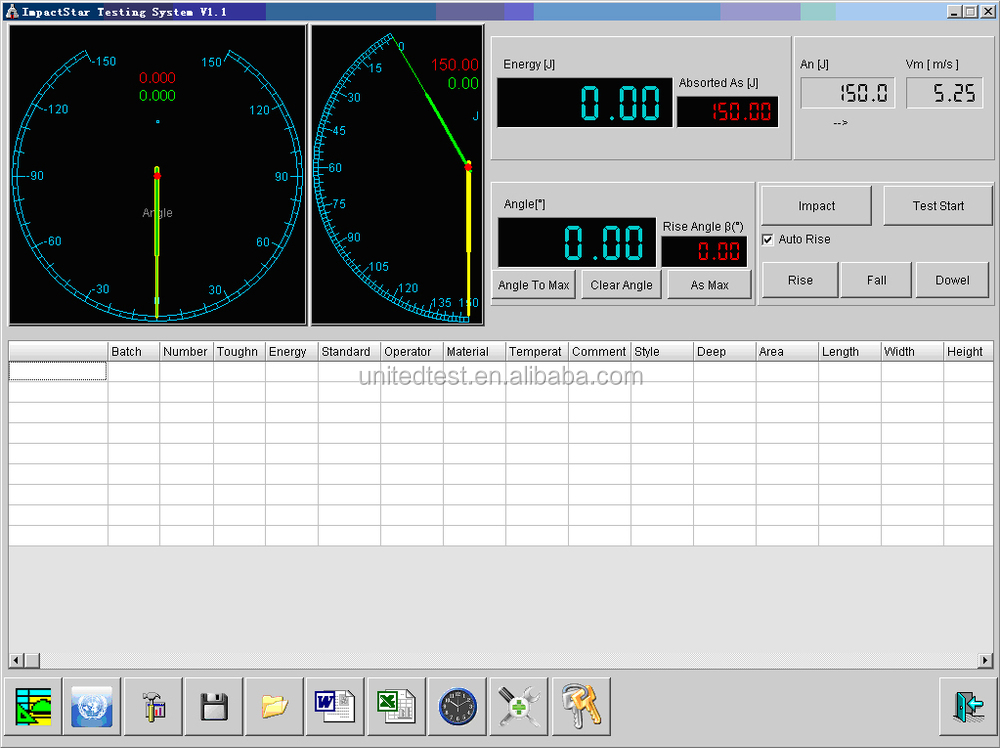Exit the program via door icon
The width and height of the screenshot is (1000, 748).
[968, 706]
